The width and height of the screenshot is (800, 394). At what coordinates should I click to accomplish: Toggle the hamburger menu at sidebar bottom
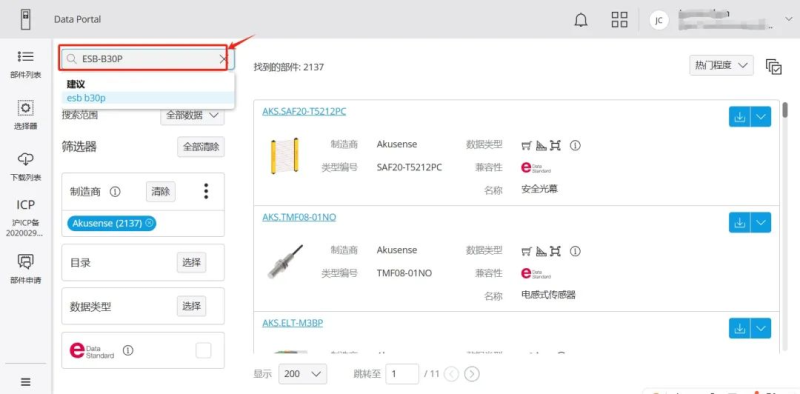pos(26,382)
